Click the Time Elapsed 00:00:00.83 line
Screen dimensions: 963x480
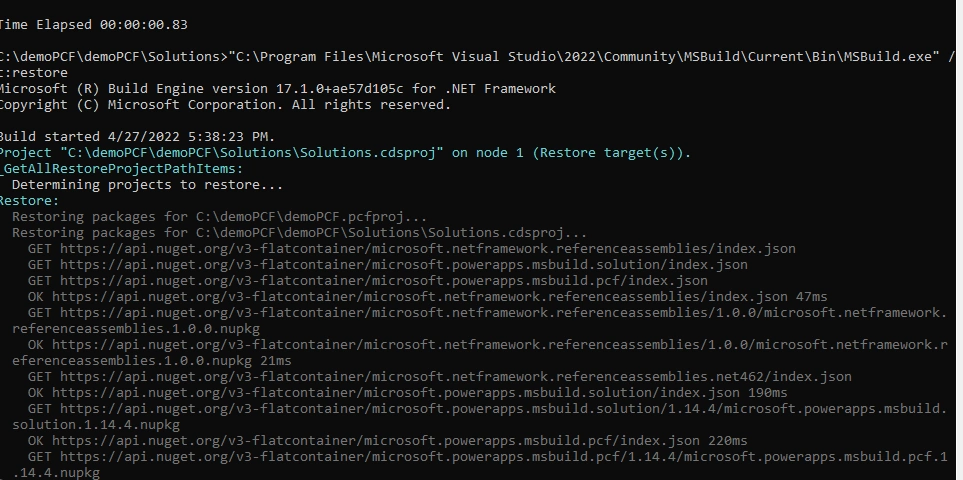[x=93, y=25]
